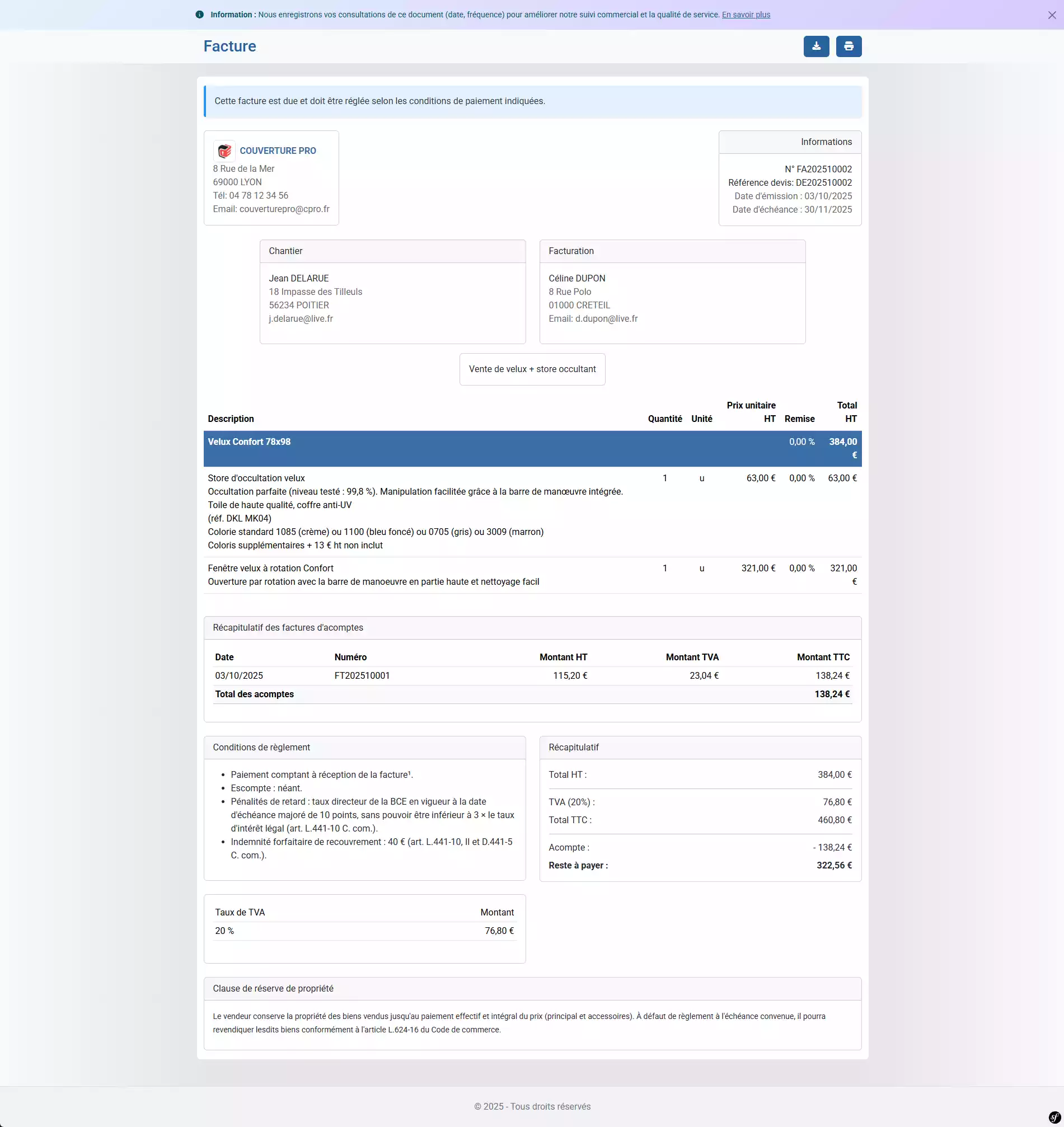Click the email j.delarue@live.fr
Image resolution: width=1064 pixels, height=1127 pixels.
(301, 318)
